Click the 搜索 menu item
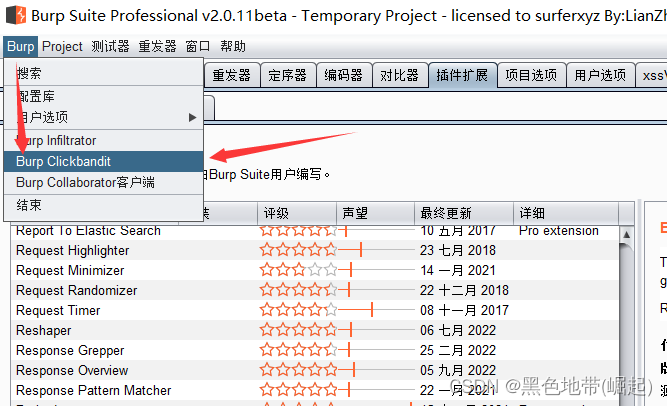The image size is (667, 406). click(x=30, y=73)
